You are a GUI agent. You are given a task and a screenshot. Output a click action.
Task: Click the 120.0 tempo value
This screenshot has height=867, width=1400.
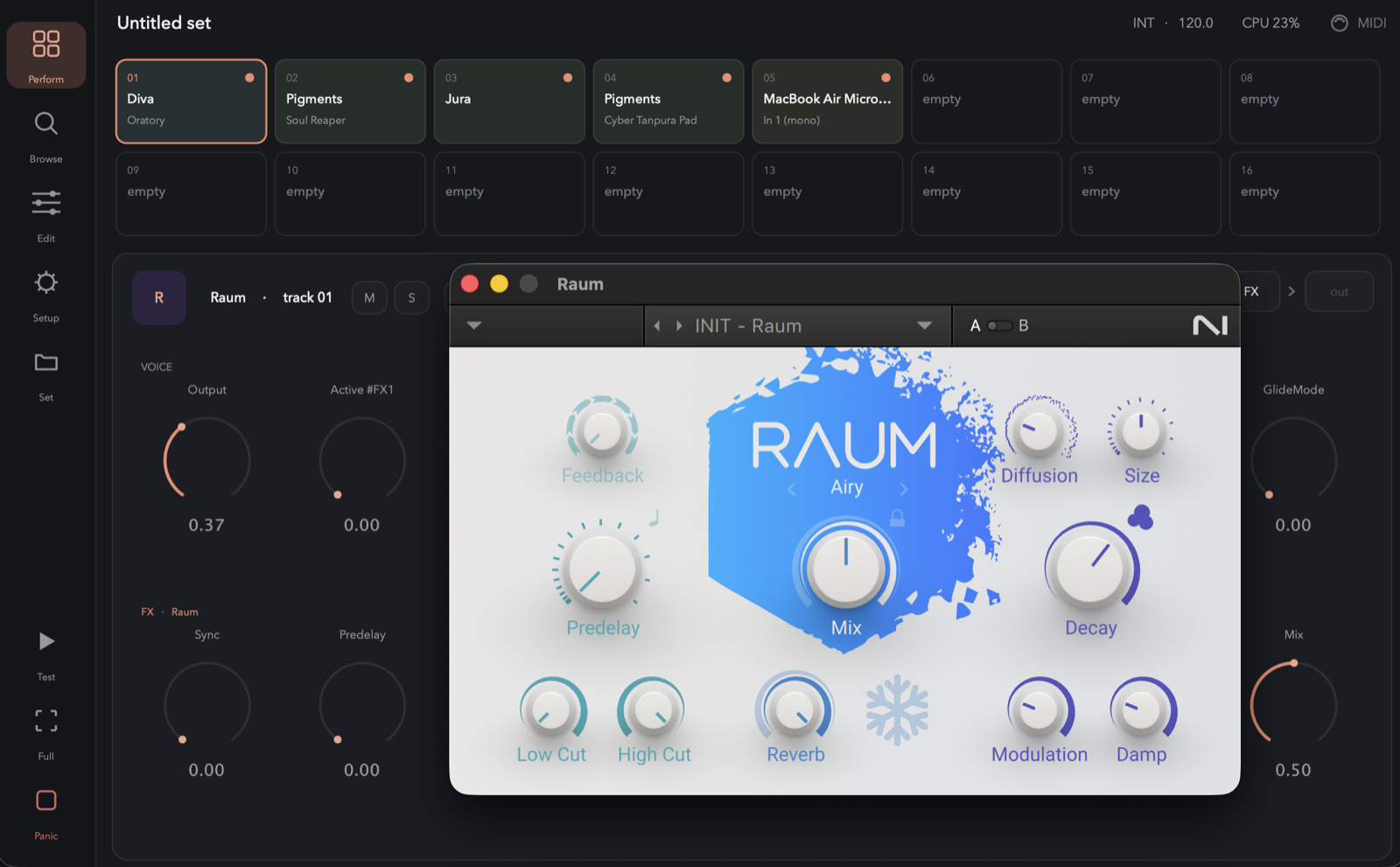click(1195, 23)
